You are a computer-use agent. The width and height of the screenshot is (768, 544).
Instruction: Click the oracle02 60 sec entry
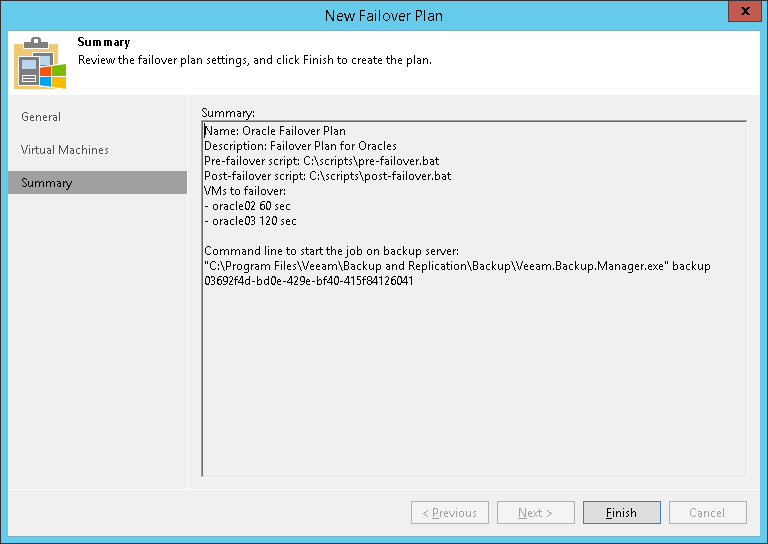tap(249, 206)
